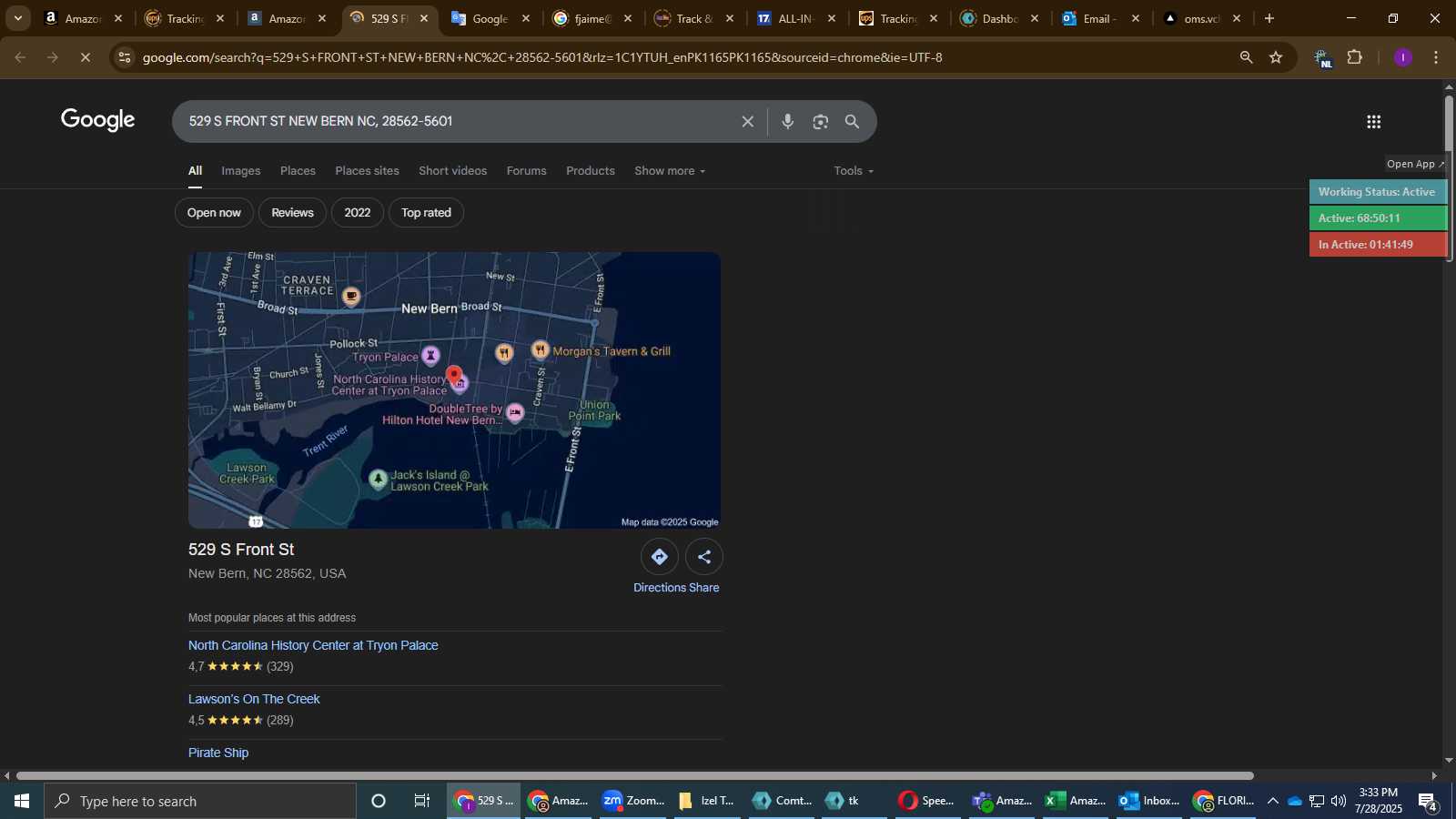Click the Working Status: Active label
1456x819 pixels.
click(x=1378, y=192)
